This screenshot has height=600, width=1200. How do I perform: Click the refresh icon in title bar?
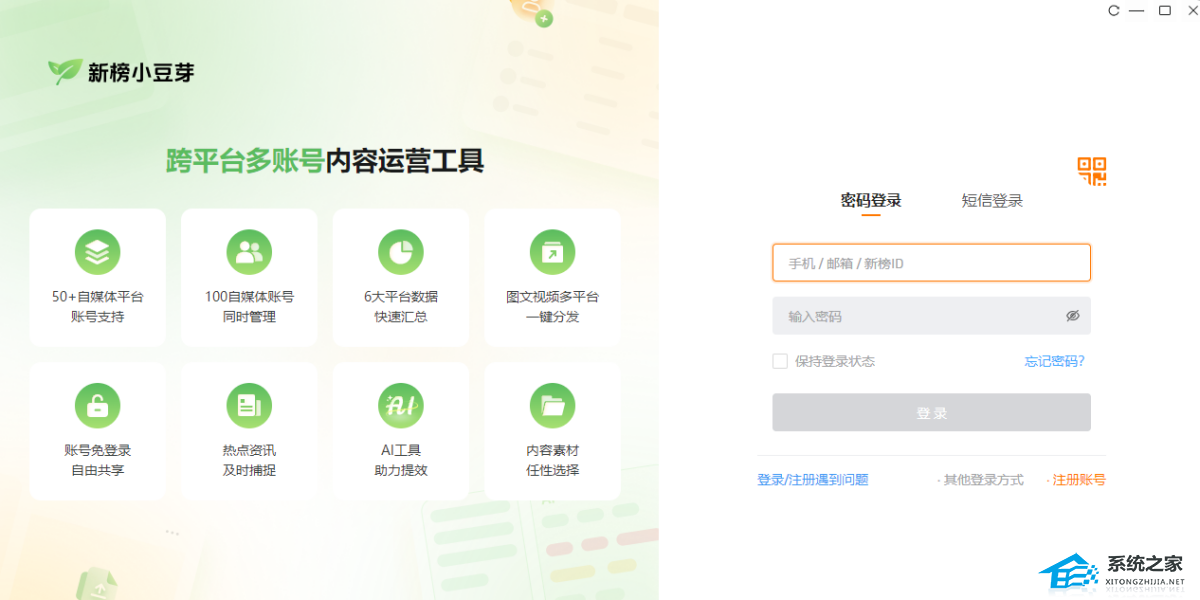coord(1113,11)
